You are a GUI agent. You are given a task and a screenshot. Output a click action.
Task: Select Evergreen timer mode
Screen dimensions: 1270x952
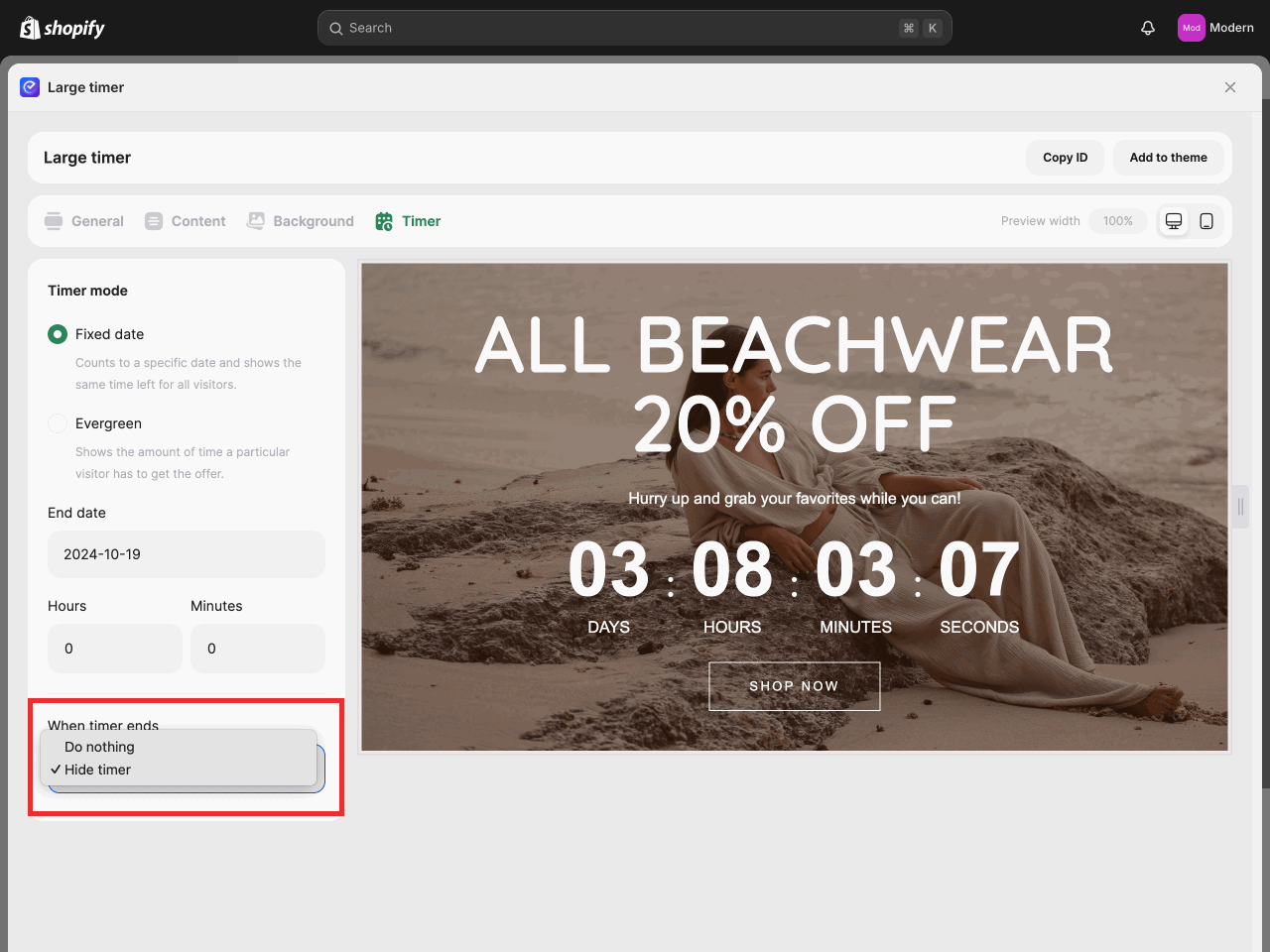(58, 423)
